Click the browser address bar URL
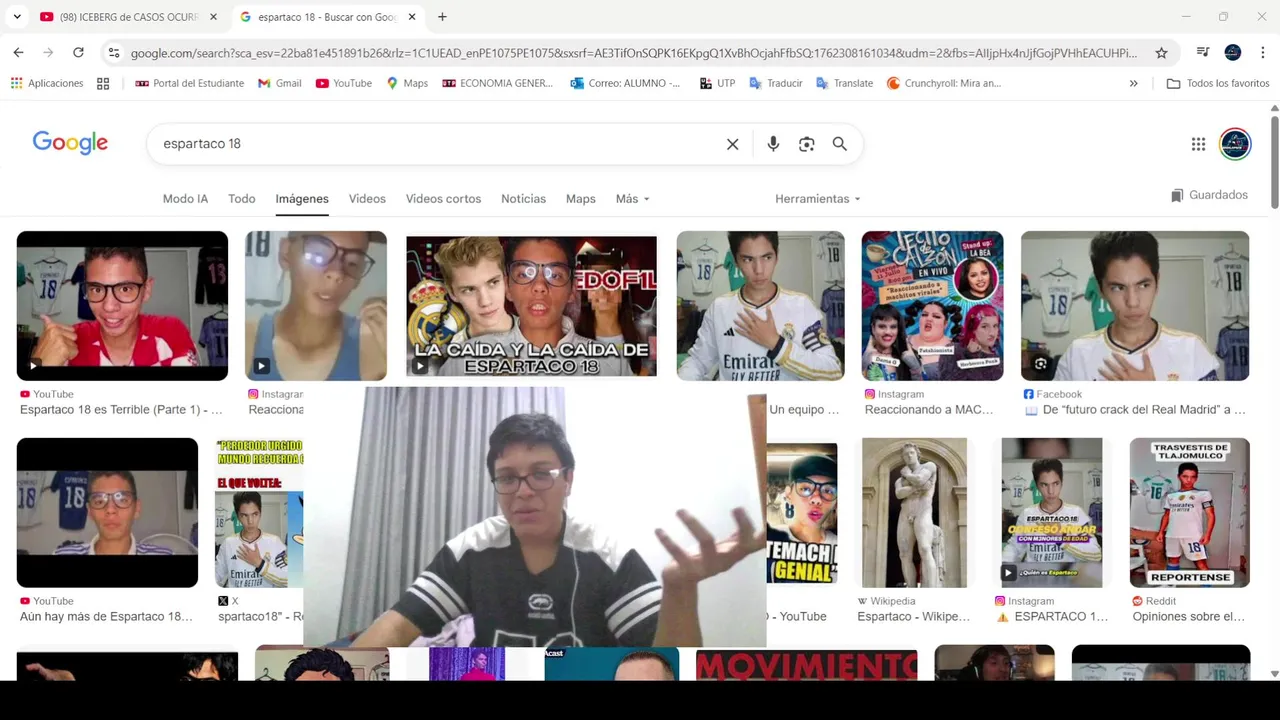The height and width of the screenshot is (720, 1280). tap(633, 53)
